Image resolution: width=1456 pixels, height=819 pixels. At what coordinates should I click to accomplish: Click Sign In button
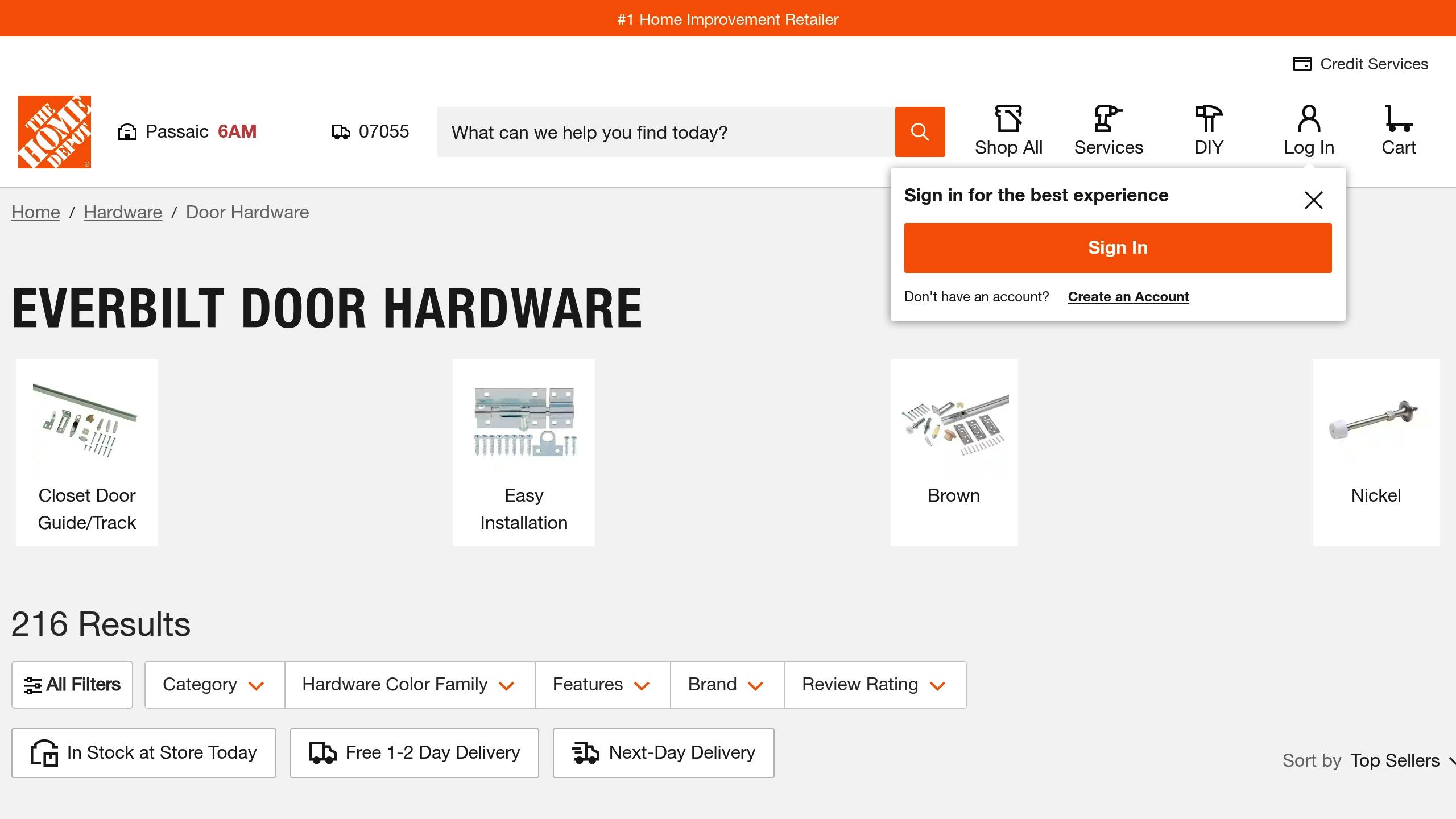click(x=1118, y=248)
